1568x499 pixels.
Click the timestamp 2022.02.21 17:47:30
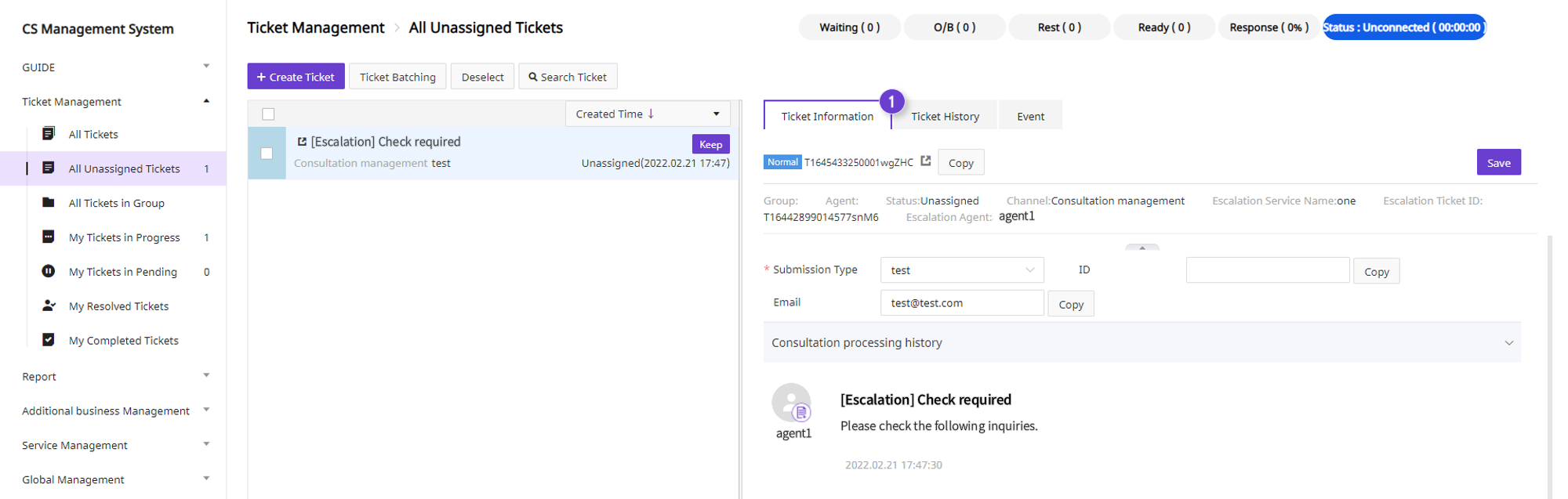(x=894, y=465)
